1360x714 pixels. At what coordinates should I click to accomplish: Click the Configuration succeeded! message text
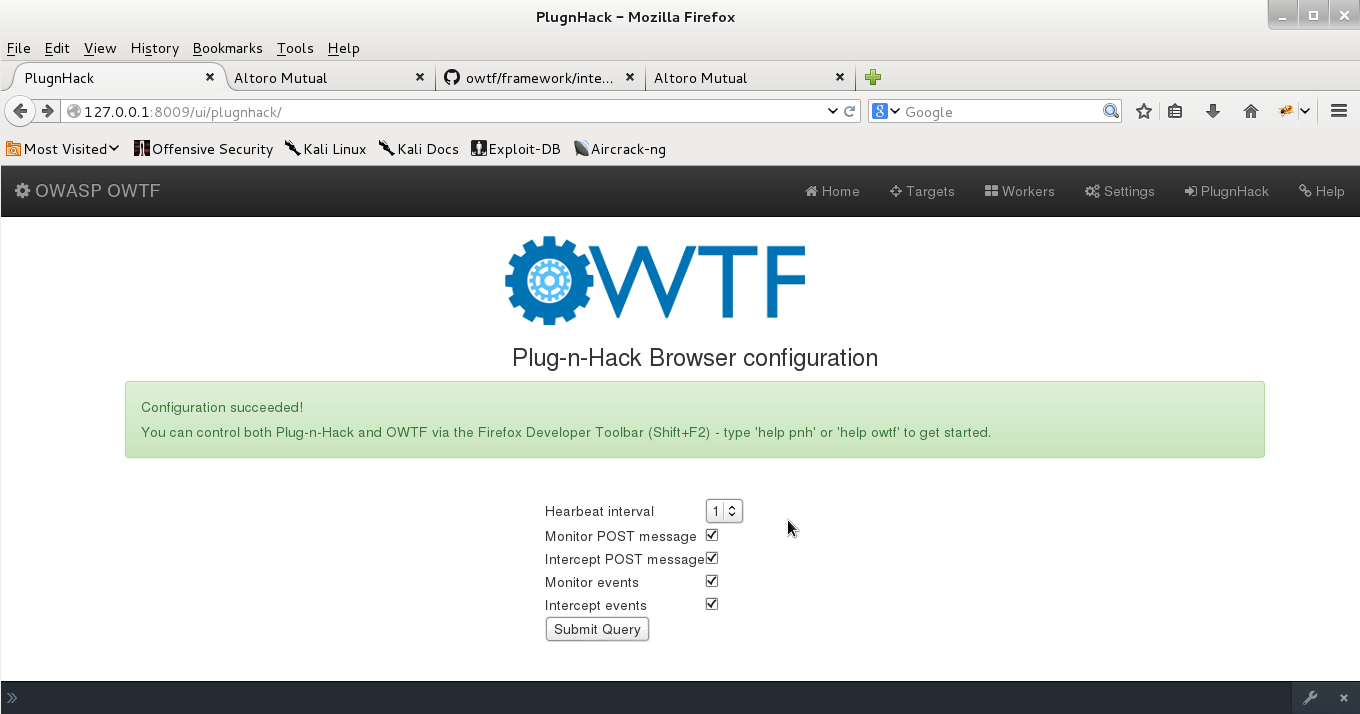coord(222,407)
